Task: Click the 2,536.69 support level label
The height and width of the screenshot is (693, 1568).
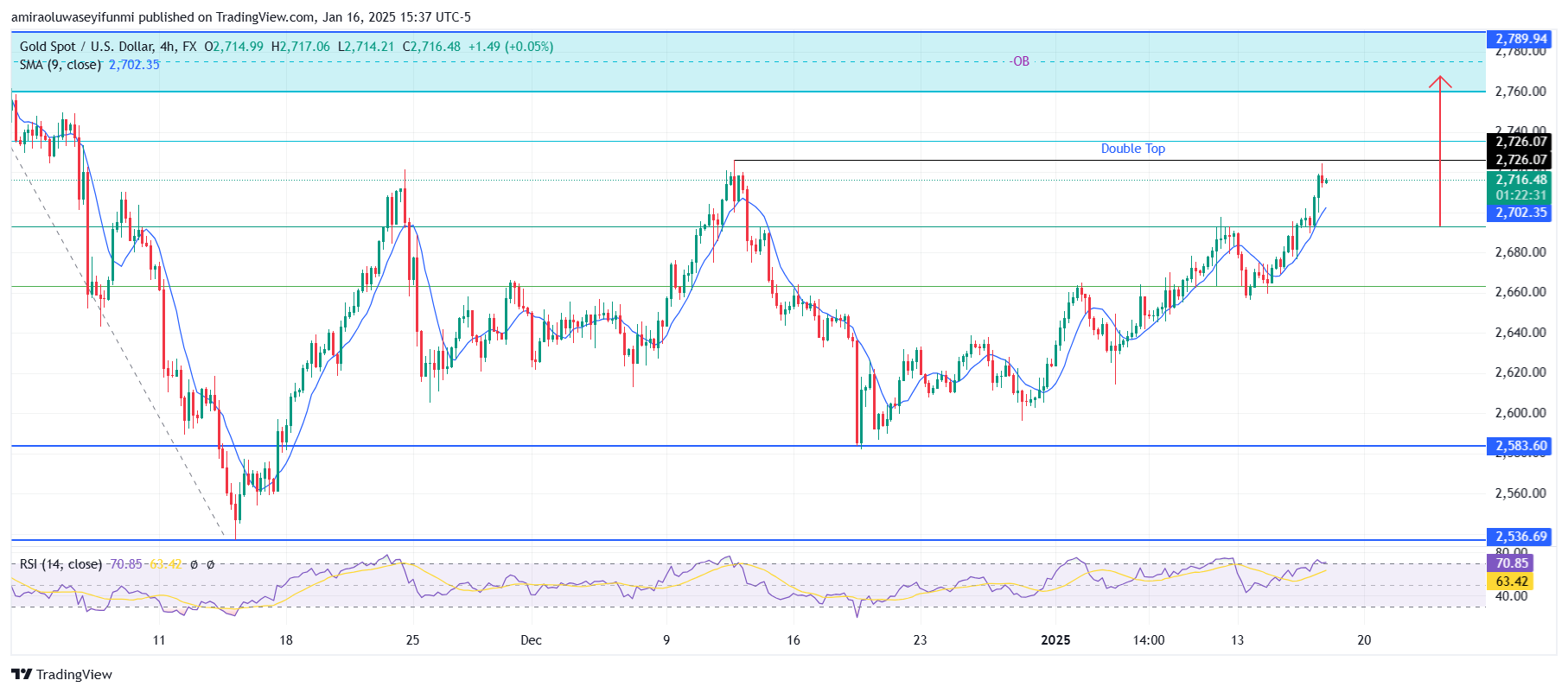Action: pos(1520,537)
